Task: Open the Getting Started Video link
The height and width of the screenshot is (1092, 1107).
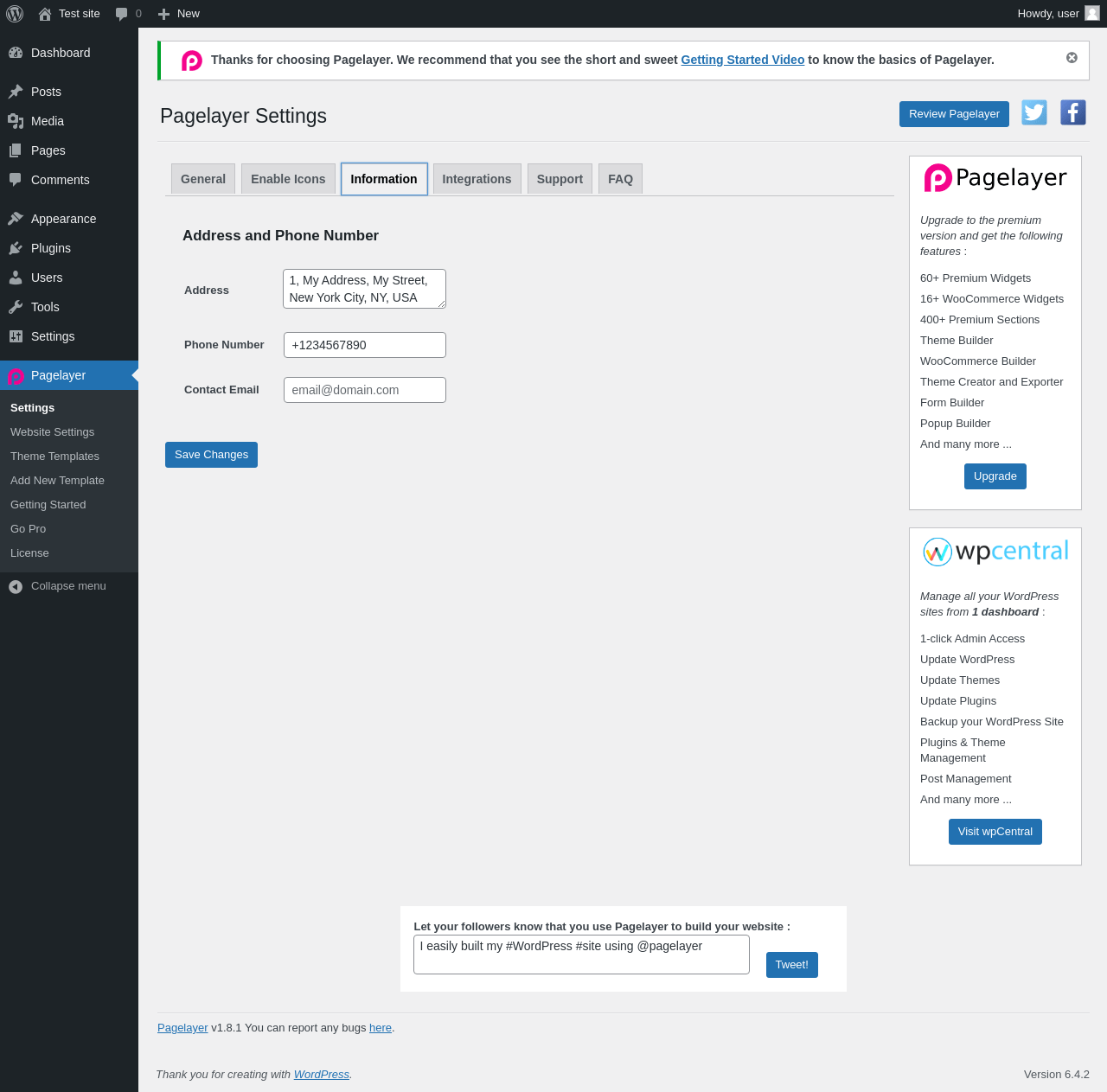Action: pyautogui.click(x=743, y=60)
